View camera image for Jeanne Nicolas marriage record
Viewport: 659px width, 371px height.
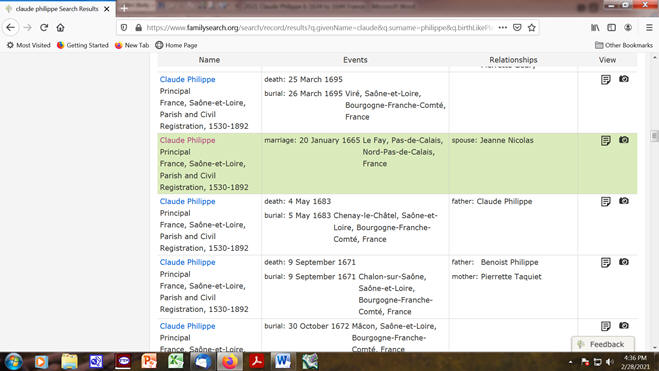coord(624,140)
